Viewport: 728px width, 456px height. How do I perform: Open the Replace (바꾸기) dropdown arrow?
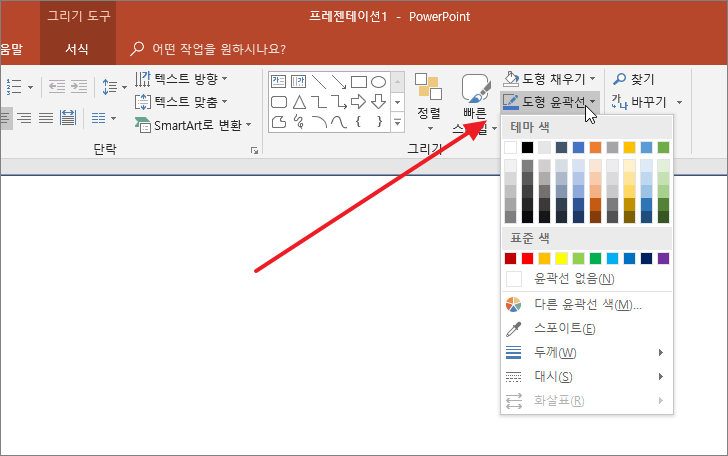pos(679,102)
